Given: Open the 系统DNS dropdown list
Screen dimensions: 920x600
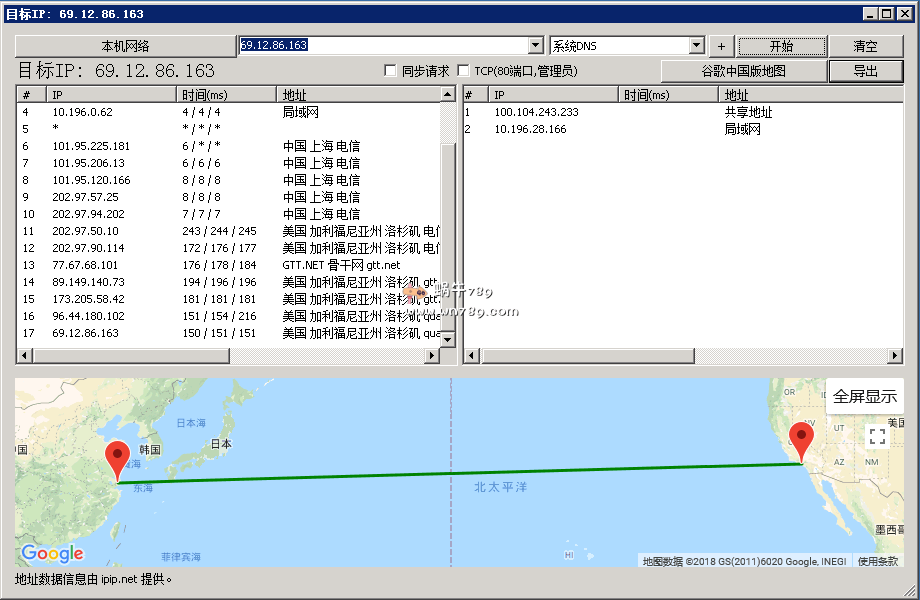Looking at the screenshot, I should click(696, 46).
